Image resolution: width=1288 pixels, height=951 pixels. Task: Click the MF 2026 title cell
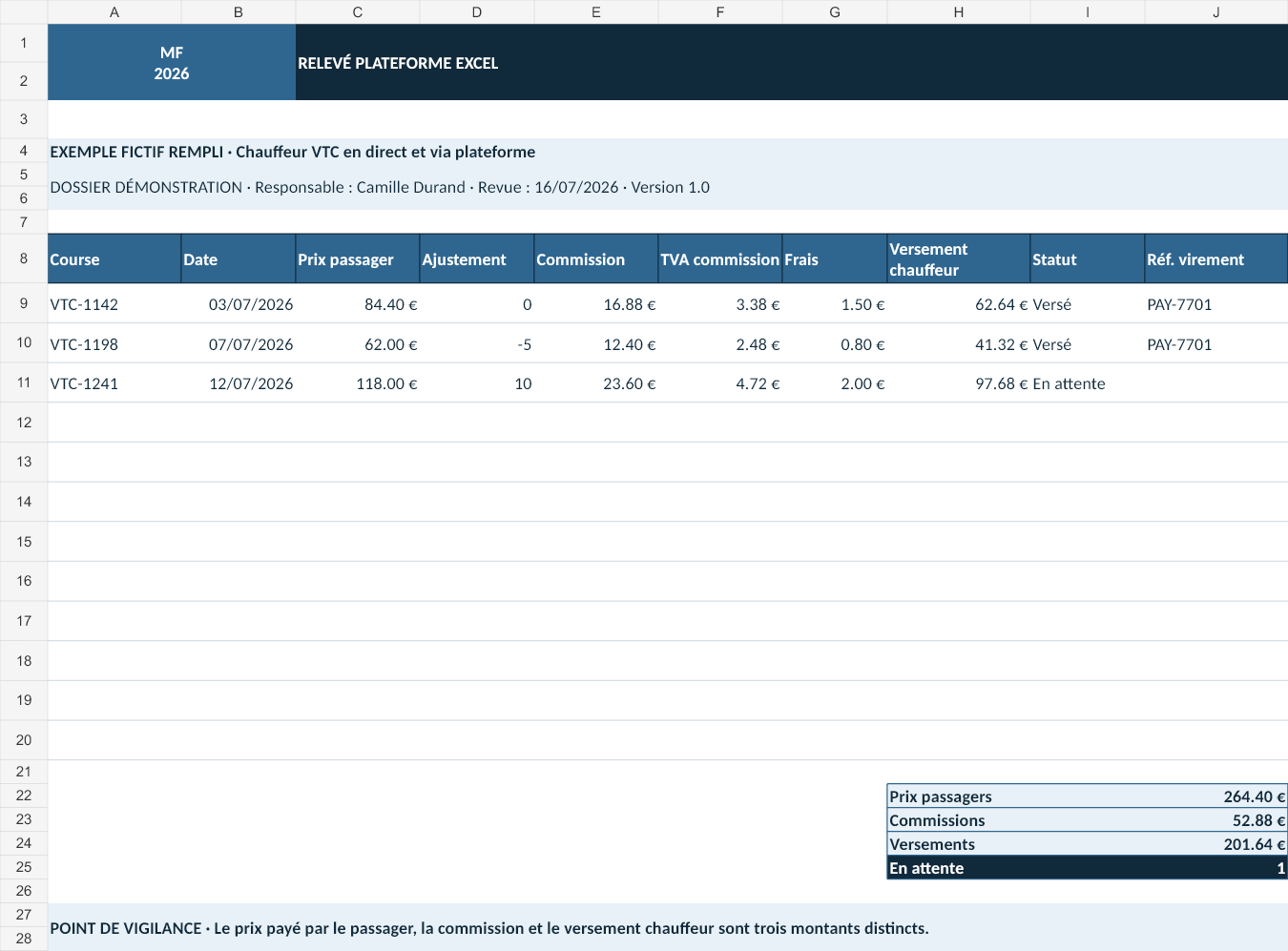(x=172, y=63)
